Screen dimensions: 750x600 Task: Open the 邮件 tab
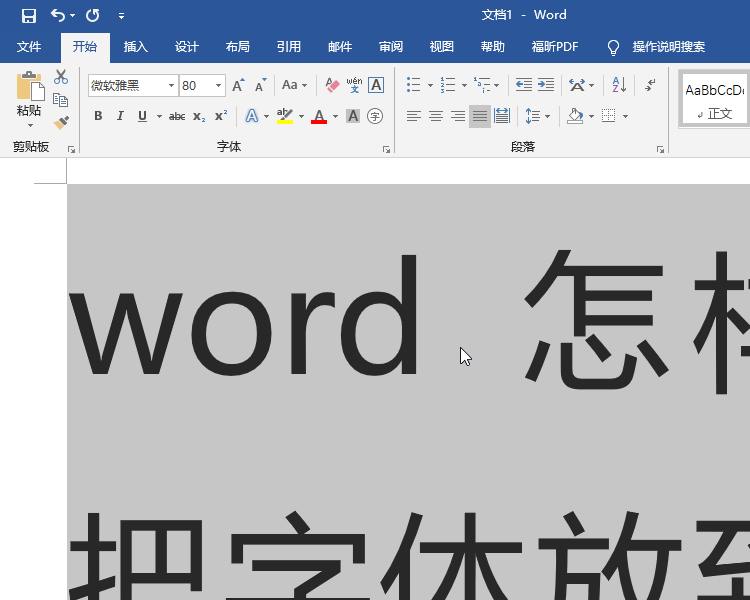[x=340, y=47]
